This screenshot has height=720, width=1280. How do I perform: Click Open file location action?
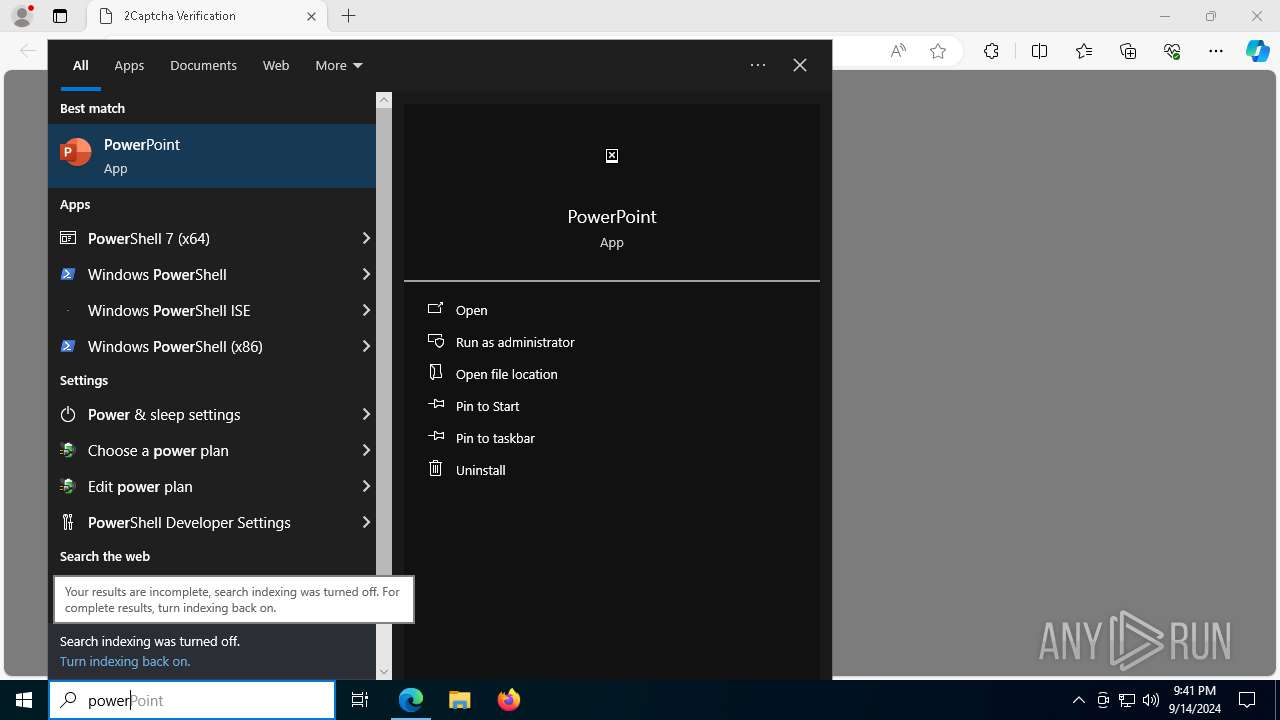point(506,374)
